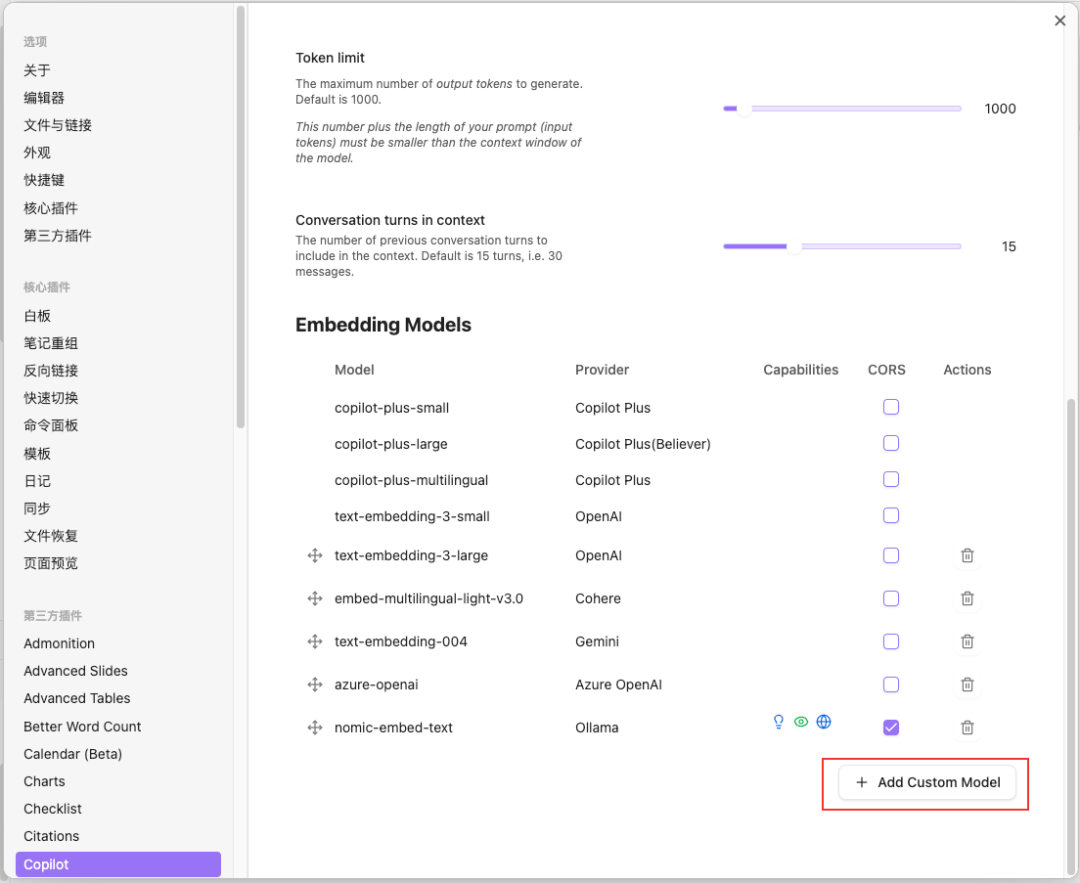This screenshot has height=883, width=1080.
Task: Click the Token limit value 1000
Action: (1000, 109)
